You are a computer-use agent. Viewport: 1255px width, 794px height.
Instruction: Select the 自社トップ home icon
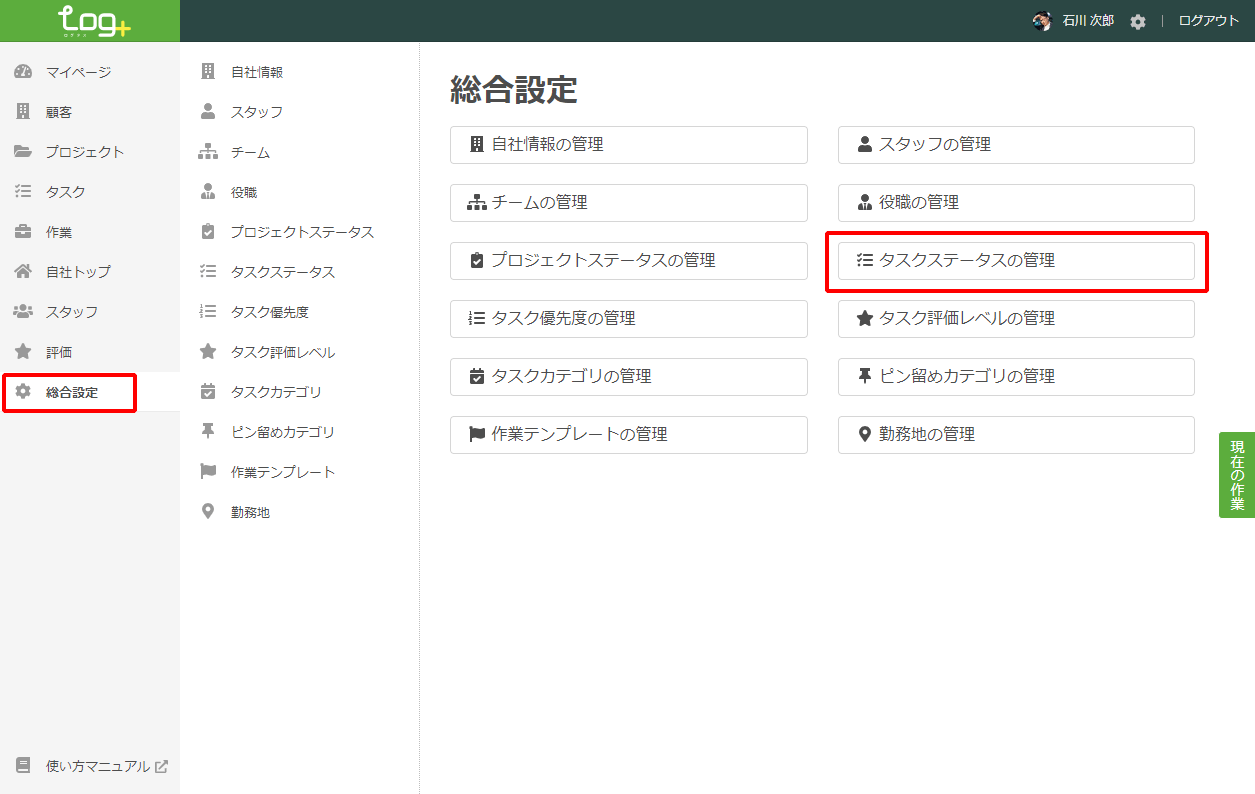pos(22,271)
